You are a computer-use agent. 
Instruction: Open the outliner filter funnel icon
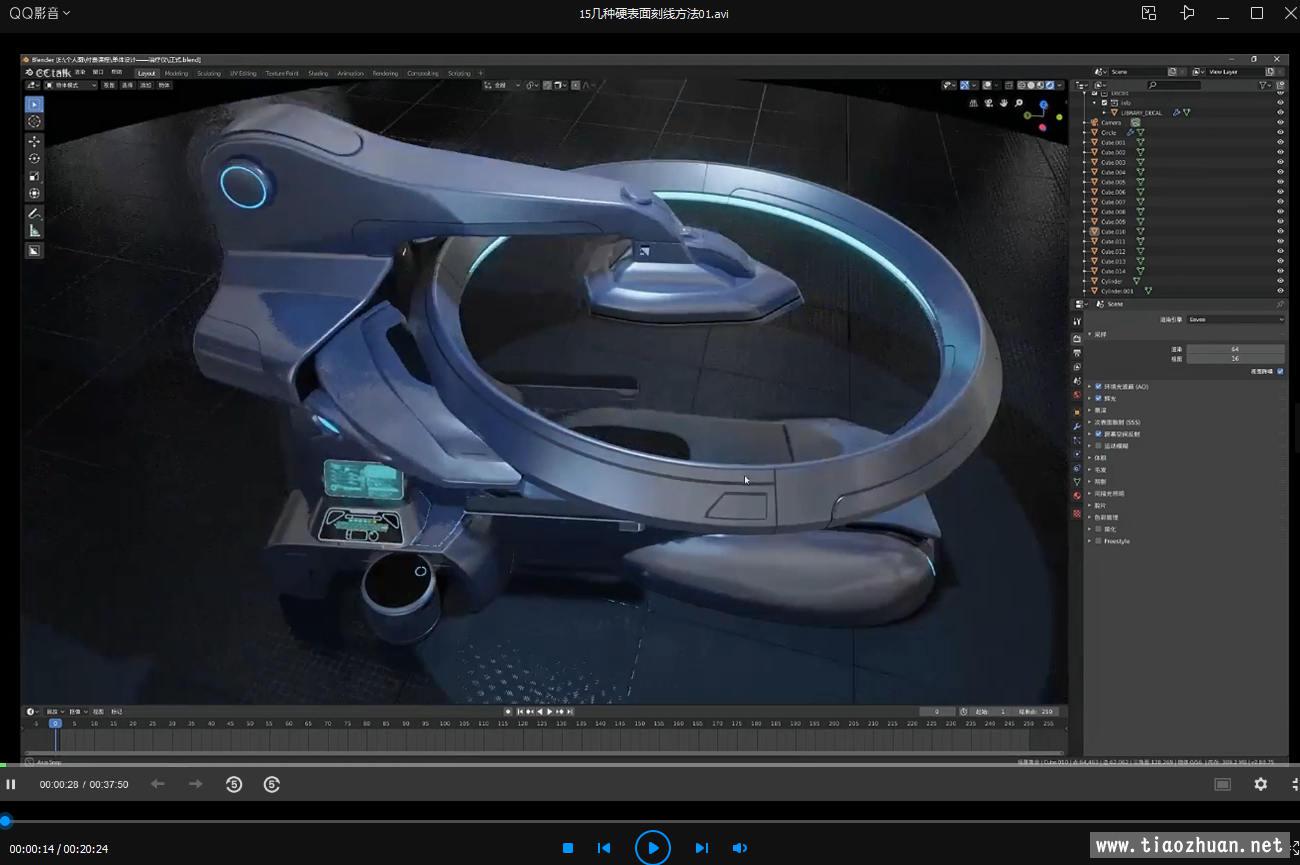(x=1264, y=85)
